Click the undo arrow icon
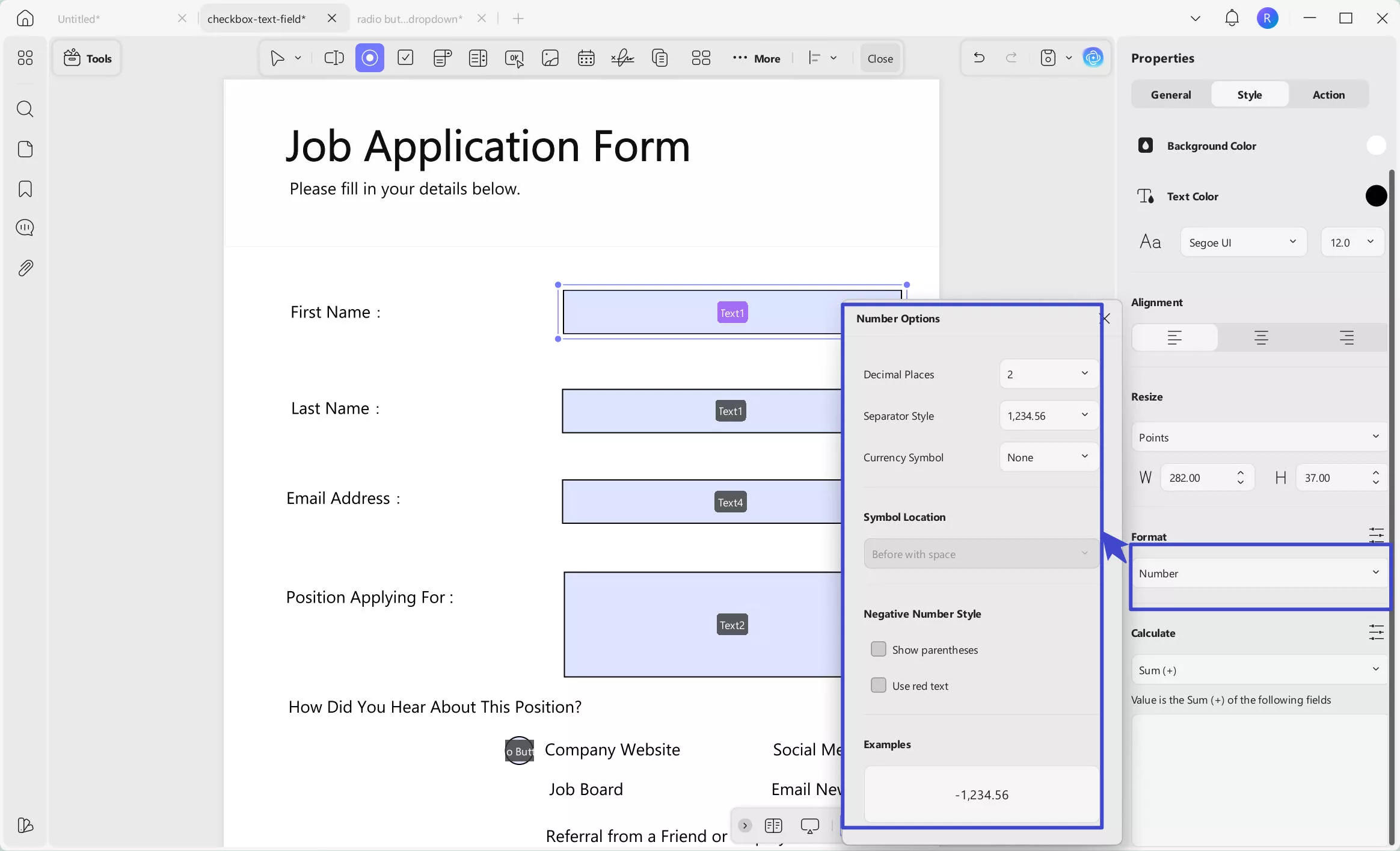 978,58
